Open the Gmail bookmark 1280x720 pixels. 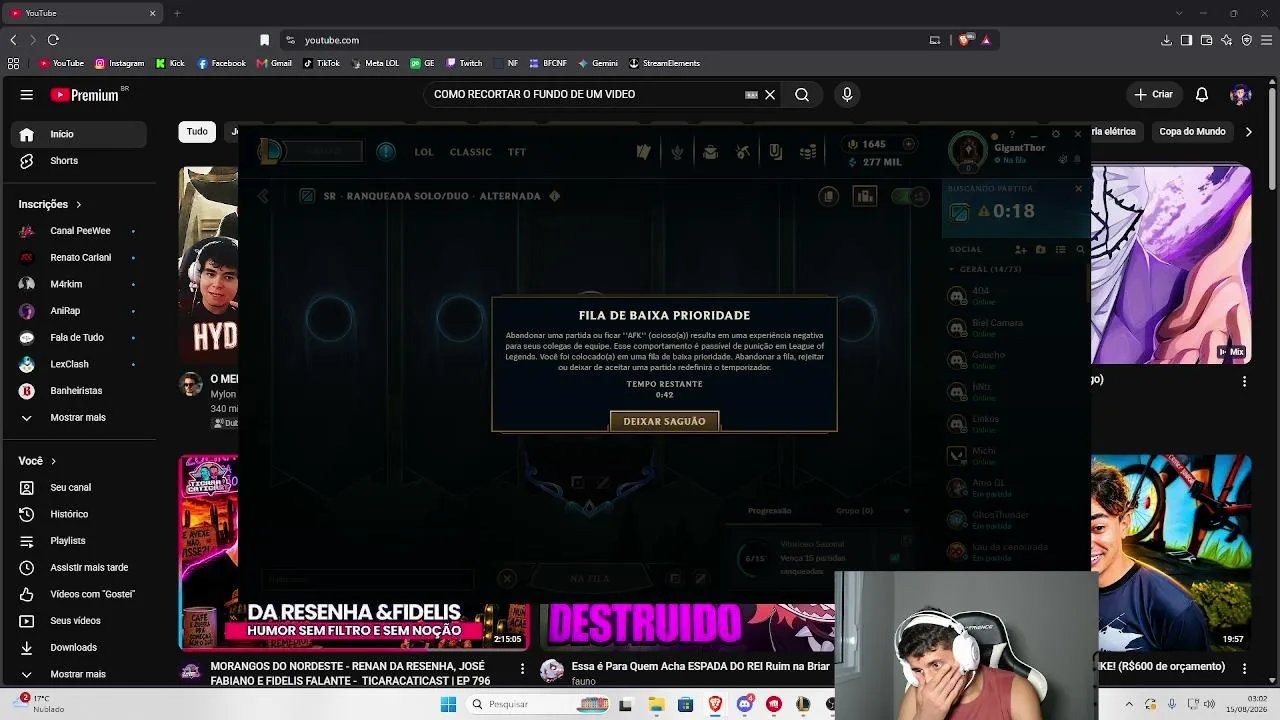point(274,63)
